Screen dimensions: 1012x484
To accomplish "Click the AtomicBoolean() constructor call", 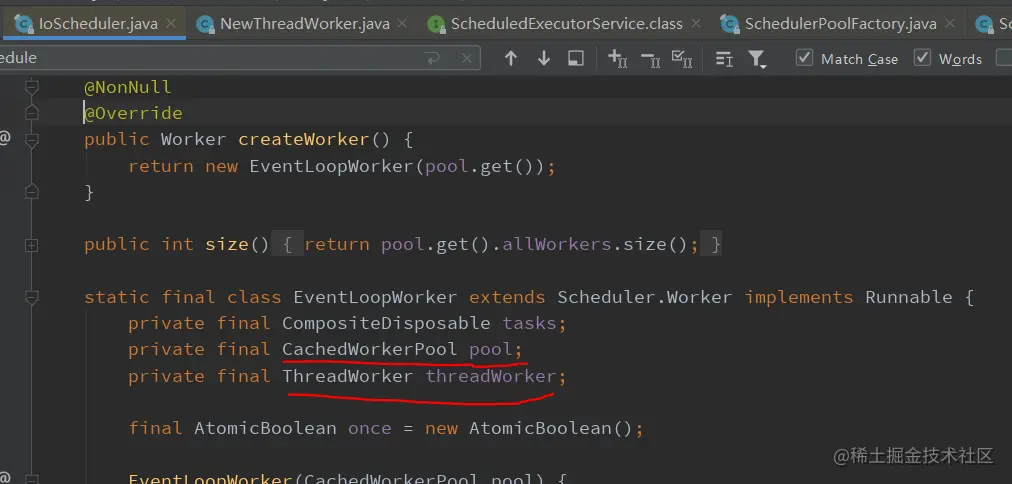I will click(x=551, y=429).
